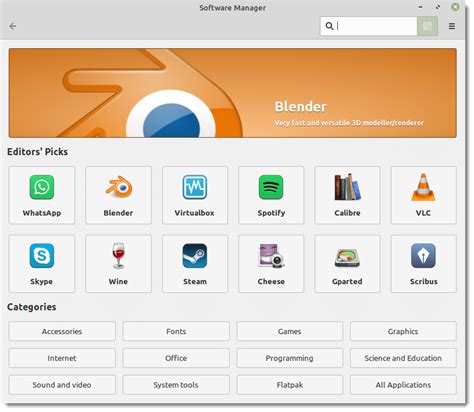Go back with the arrow button

(x=13, y=26)
